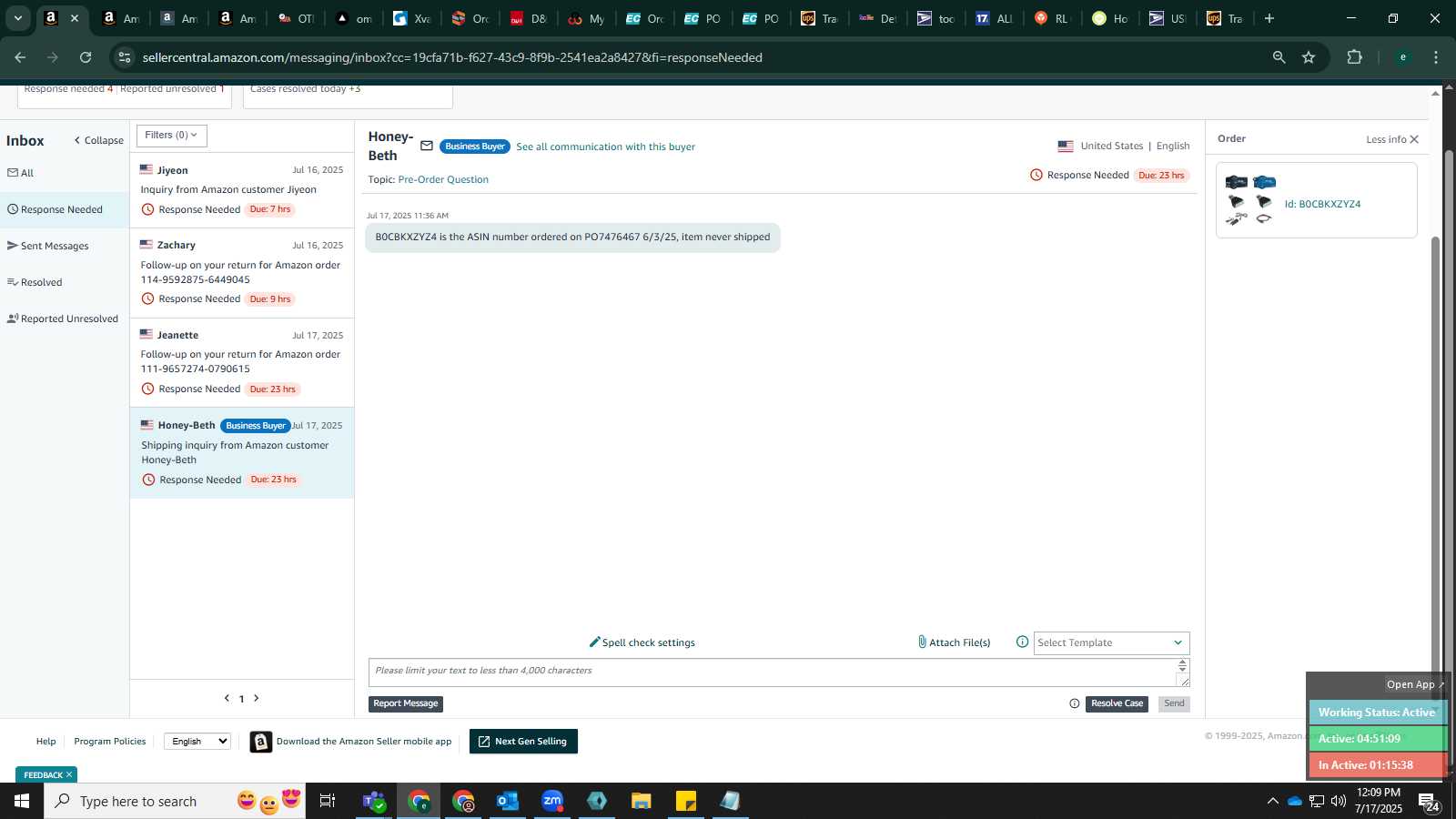Open File Explorer from the taskbar
This screenshot has height=819, width=1456.
(x=642, y=801)
